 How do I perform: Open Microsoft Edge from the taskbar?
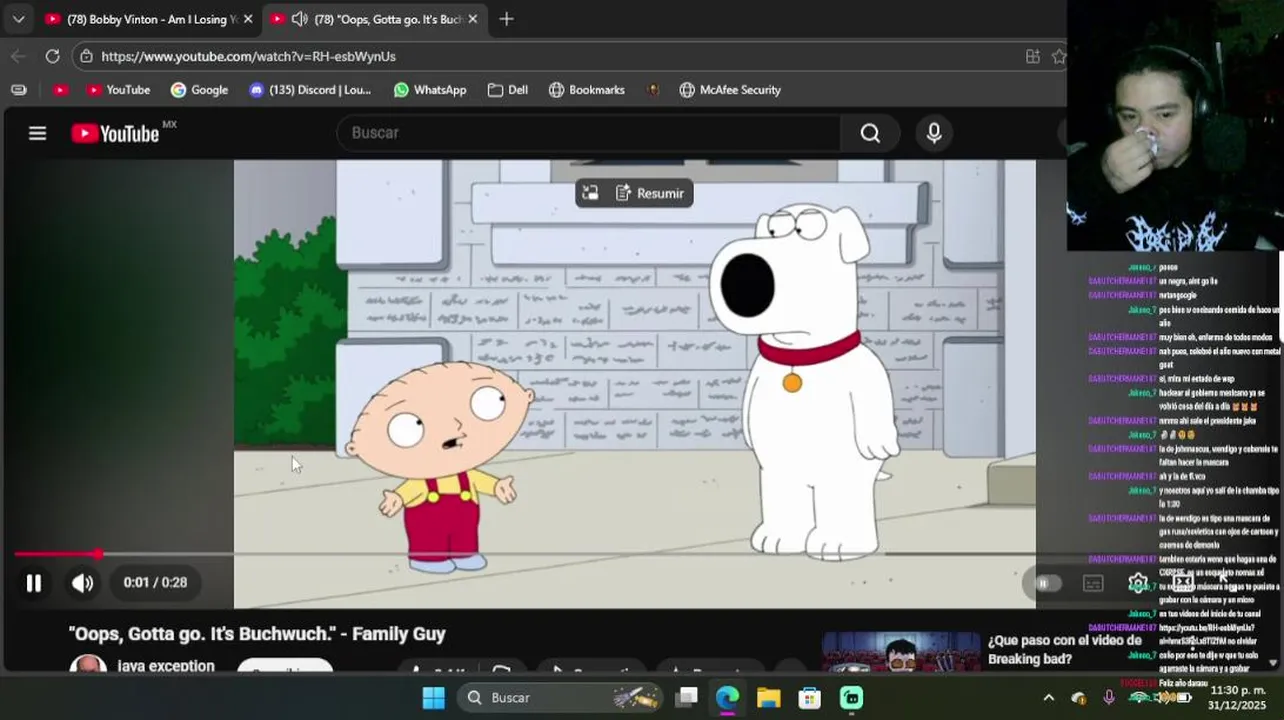click(727, 697)
